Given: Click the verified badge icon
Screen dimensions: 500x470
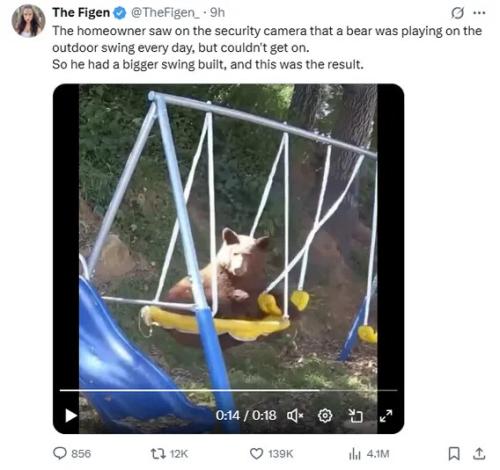Looking at the screenshot, I should click(x=120, y=13).
